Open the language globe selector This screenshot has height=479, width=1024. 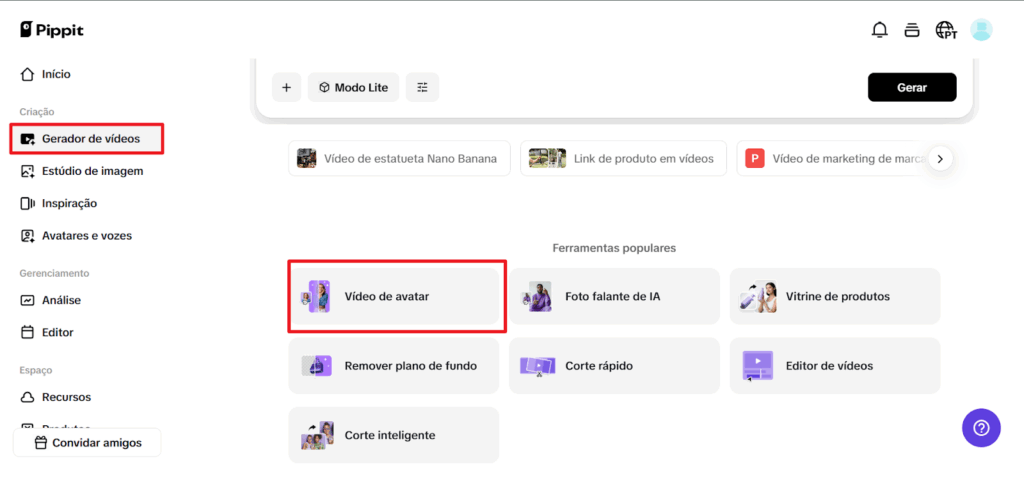click(945, 30)
